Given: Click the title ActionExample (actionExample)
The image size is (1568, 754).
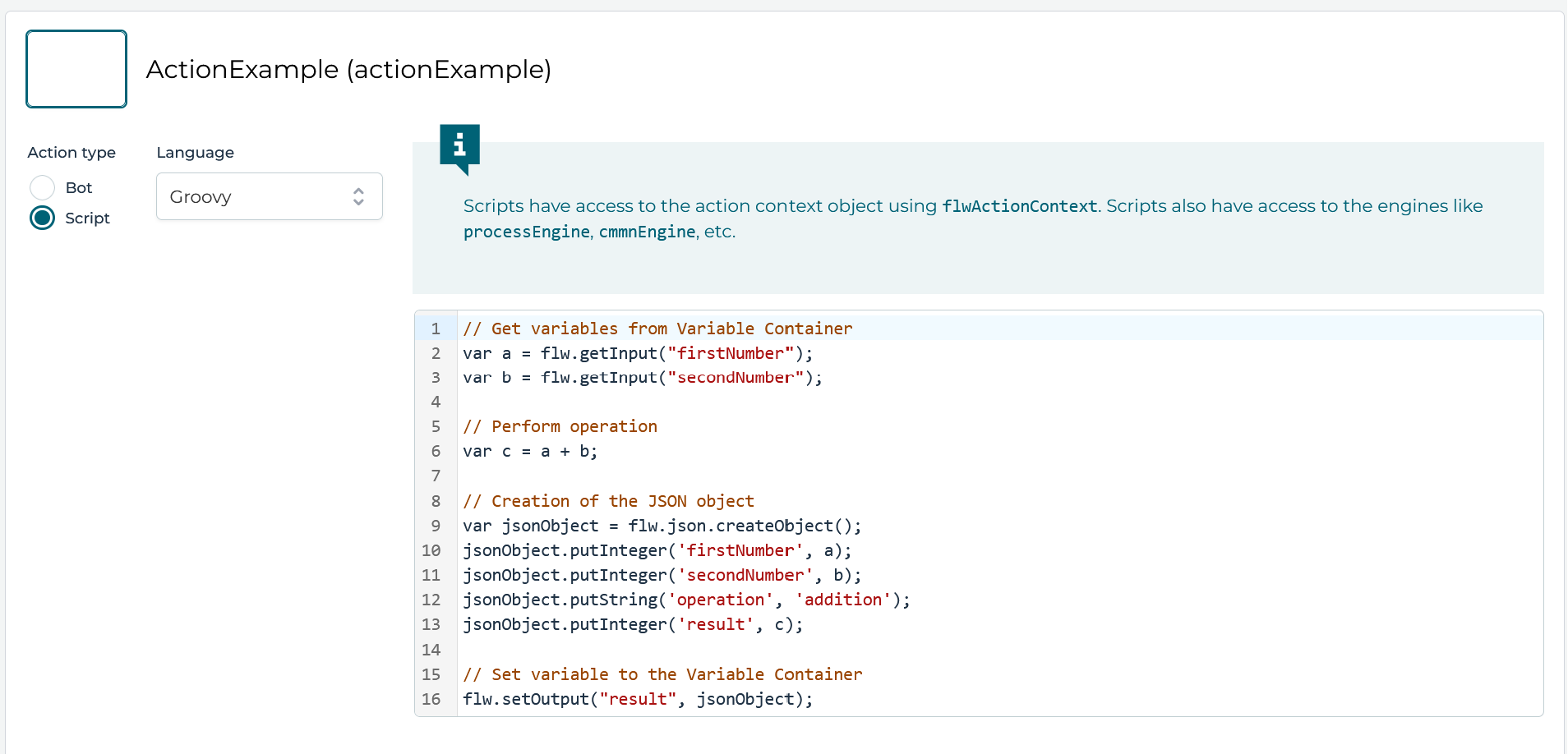Looking at the screenshot, I should coord(348,70).
